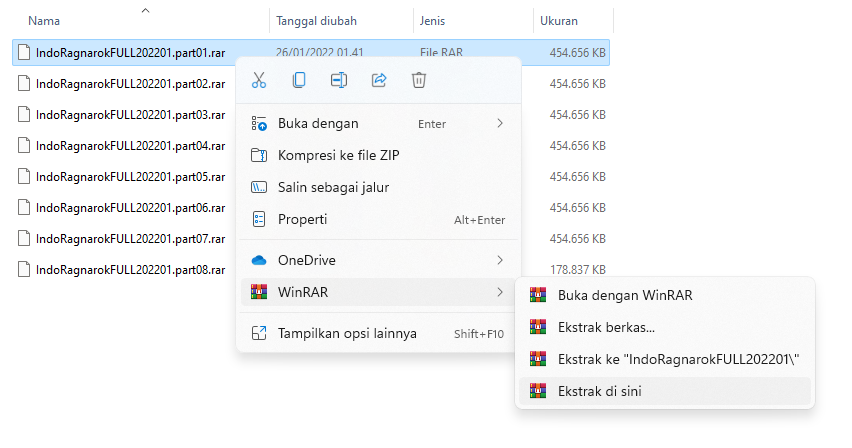The width and height of the screenshot is (852, 448).
Task: Sort by the Nama column header
Action: point(44,21)
